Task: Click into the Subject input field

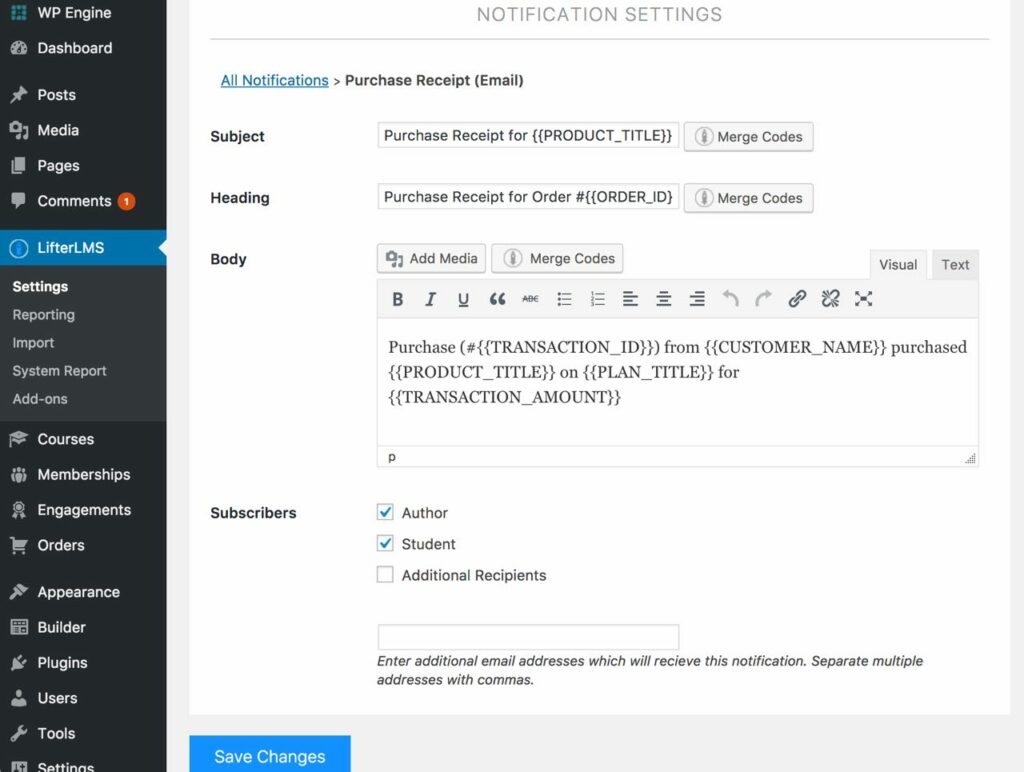Action: click(x=528, y=135)
